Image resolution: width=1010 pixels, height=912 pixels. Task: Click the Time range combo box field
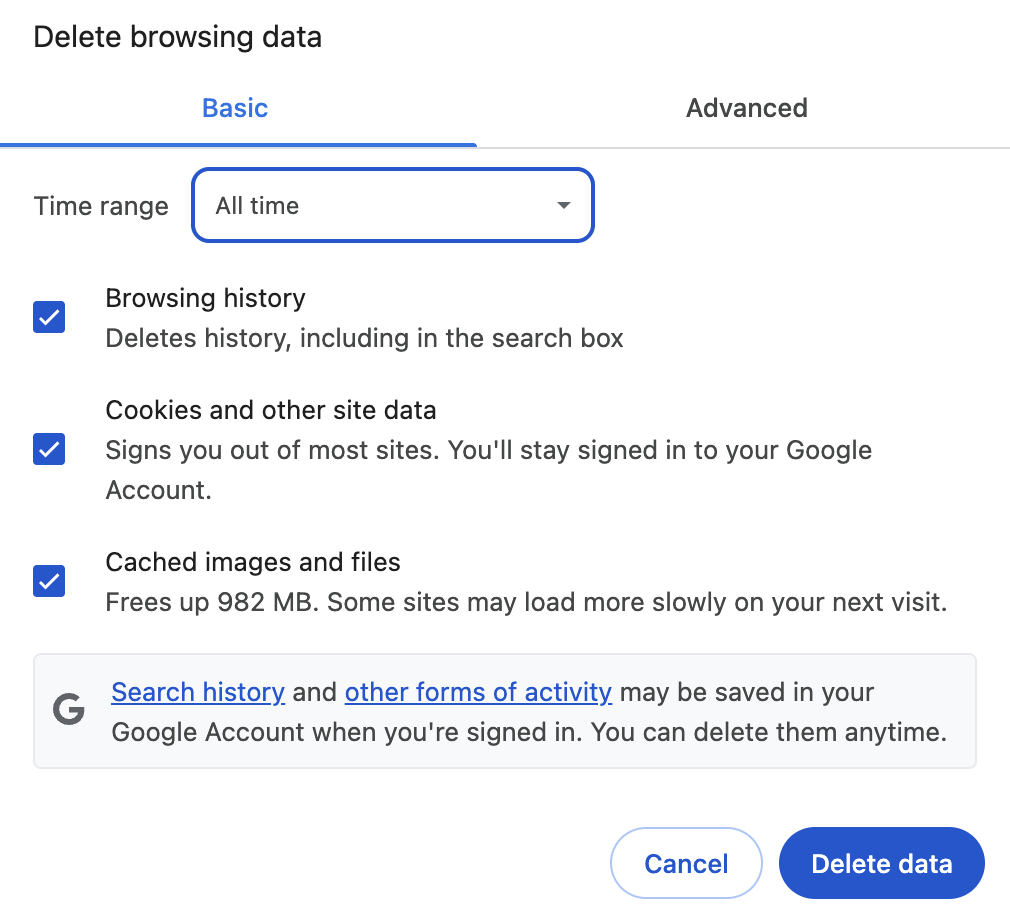click(x=392, y=205)
